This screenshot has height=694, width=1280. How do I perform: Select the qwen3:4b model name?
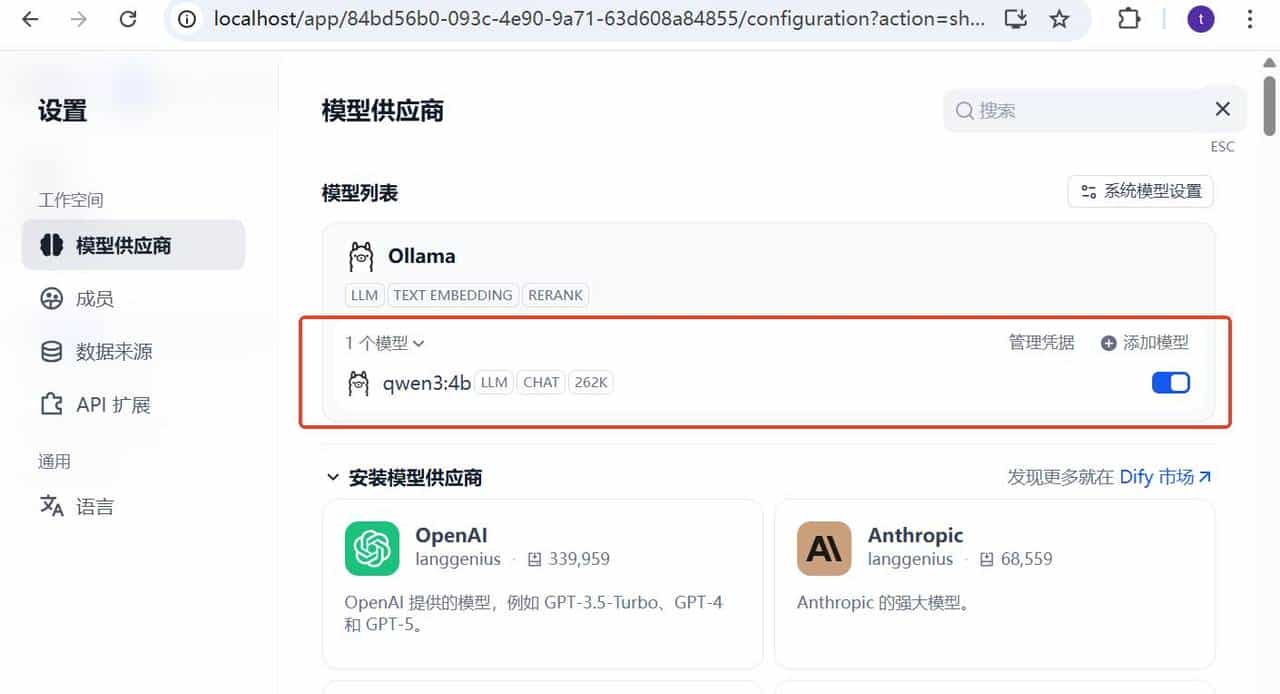(427, 382)
